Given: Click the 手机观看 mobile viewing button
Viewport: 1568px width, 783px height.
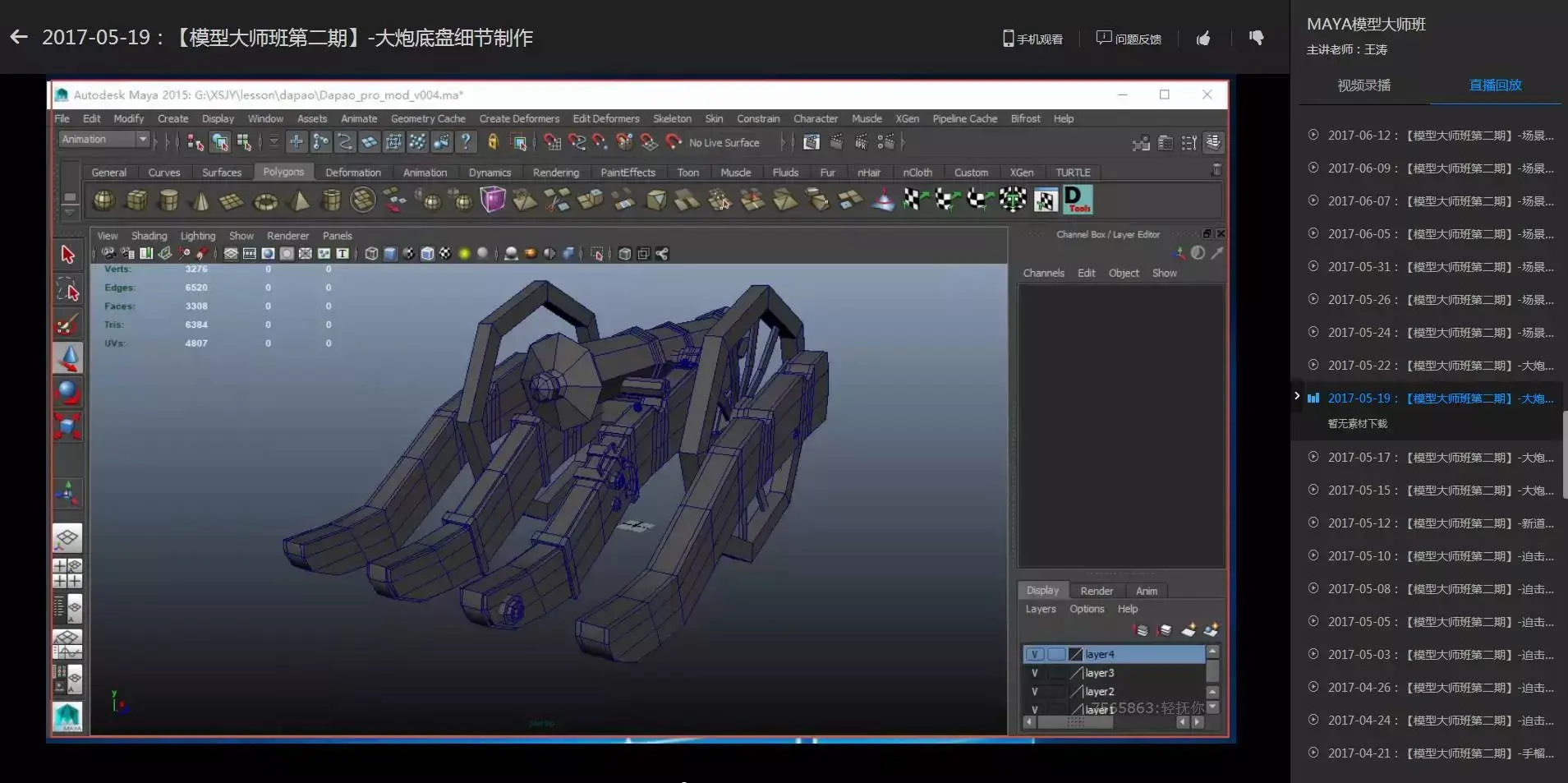Looking at the screenshot, I should point(1032,39).
